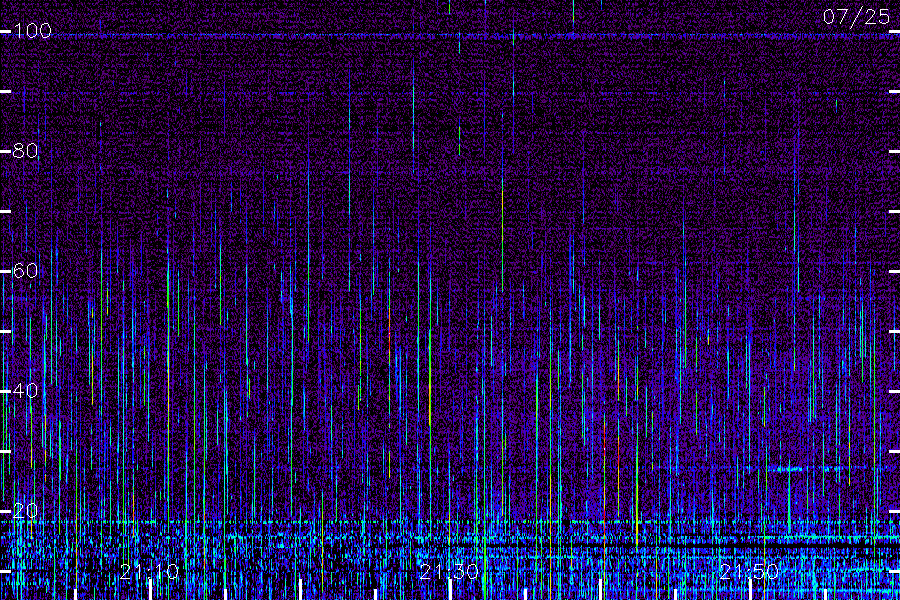Click the 21:10 time label
The height and width of the screenshot is (600, 900).
coord(150,571)
